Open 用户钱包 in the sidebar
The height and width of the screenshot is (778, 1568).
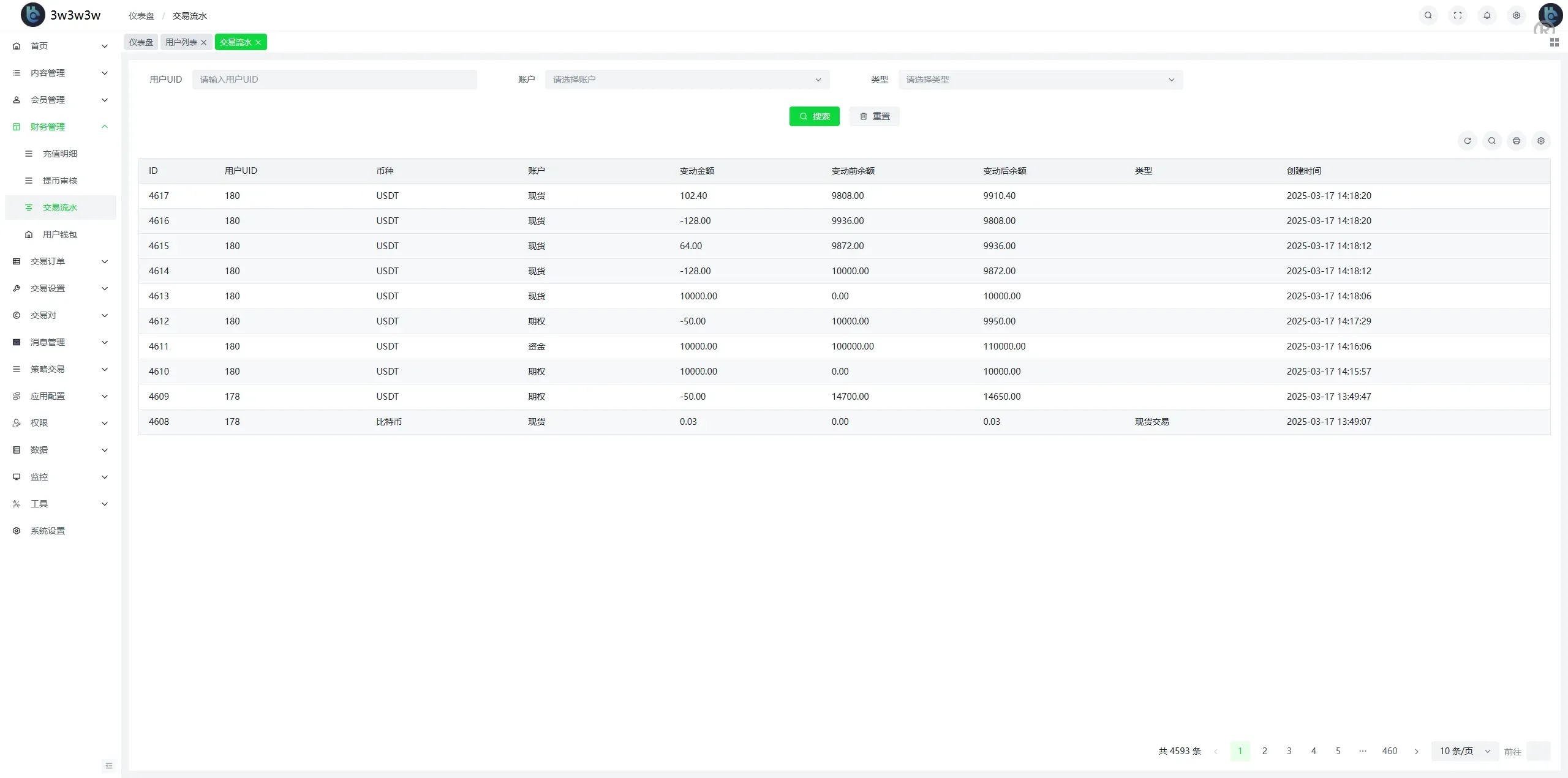pos(59,234)
